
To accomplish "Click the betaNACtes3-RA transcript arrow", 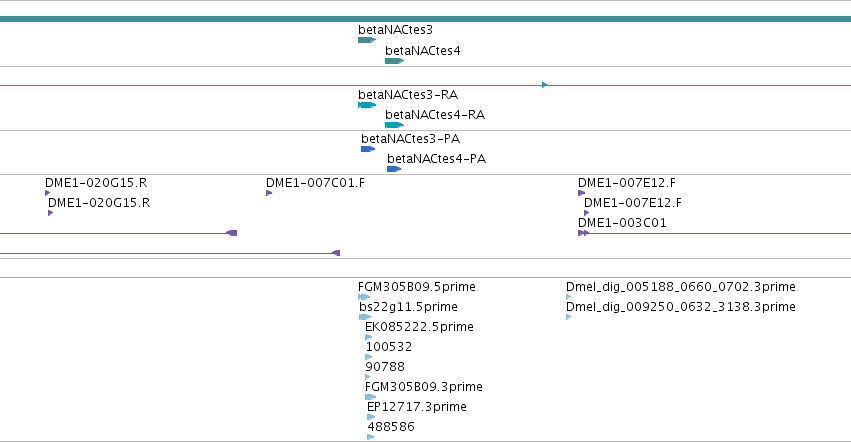I will [x=367, y=105].
